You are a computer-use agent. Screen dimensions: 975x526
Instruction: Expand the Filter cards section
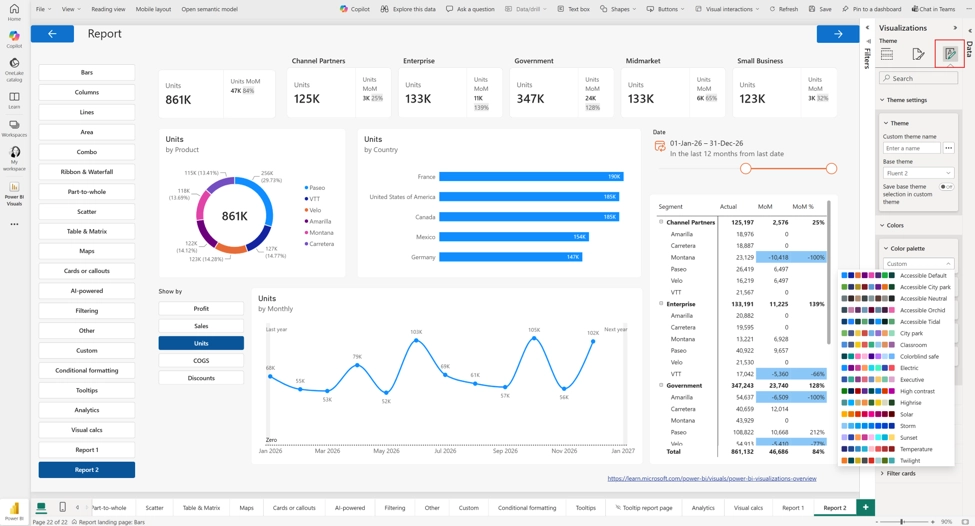point(899,473)
